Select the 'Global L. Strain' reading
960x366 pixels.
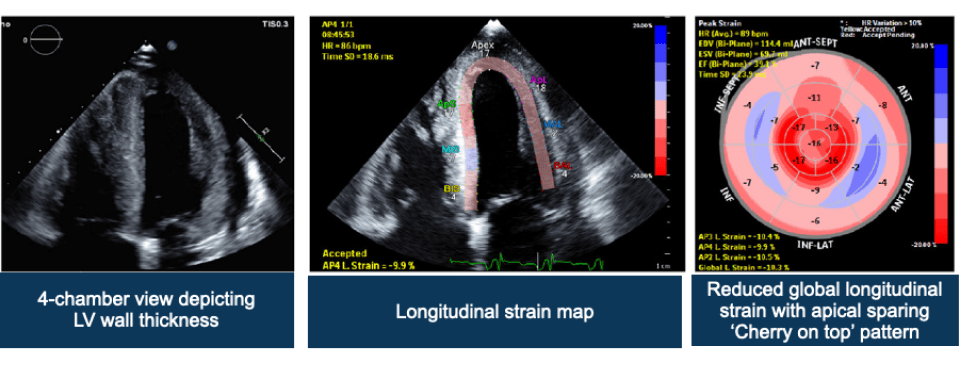coord(743,267)
